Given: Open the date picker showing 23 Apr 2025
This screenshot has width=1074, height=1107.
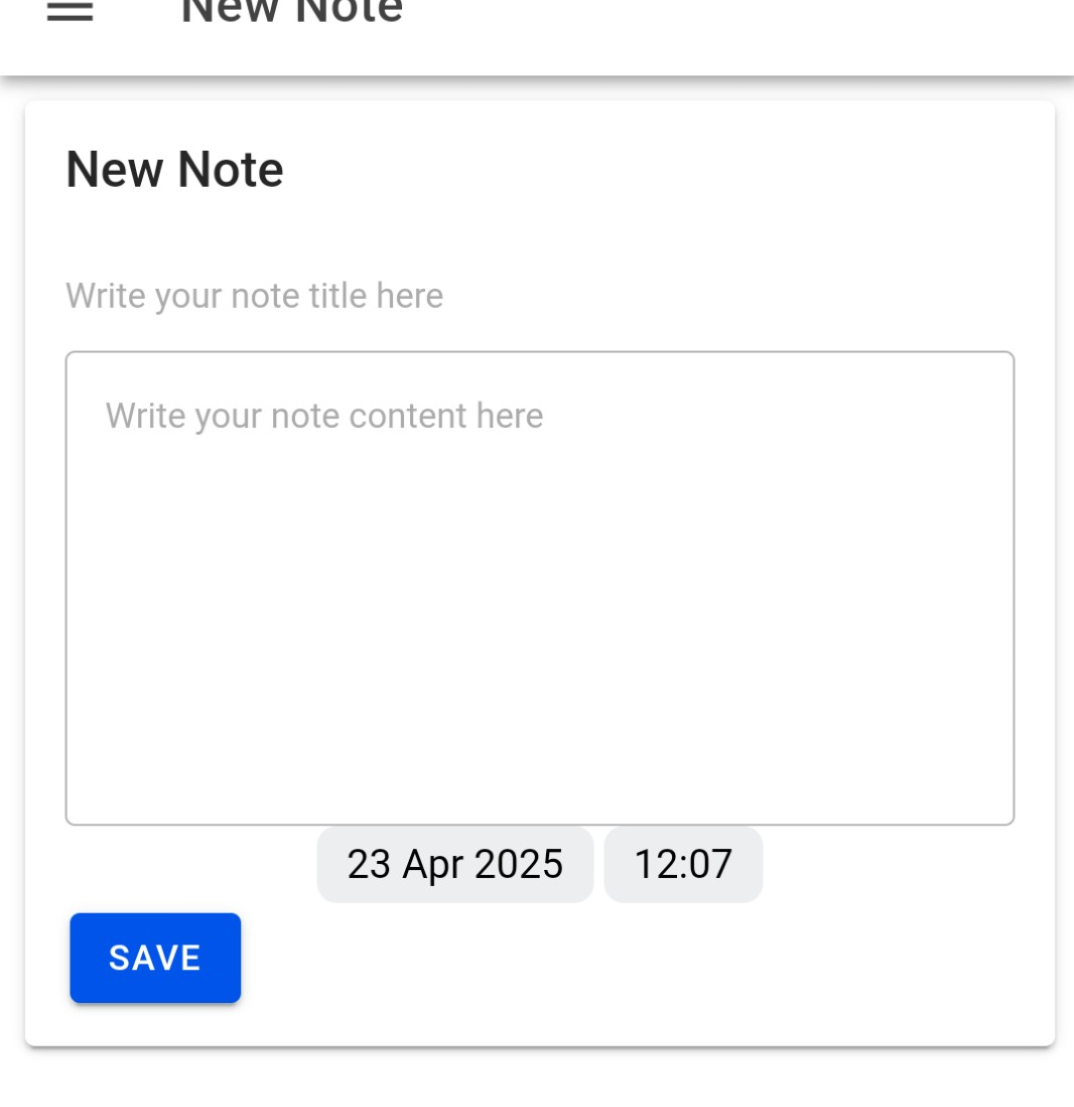Looking at the screenshot, I should coord(455,864).
